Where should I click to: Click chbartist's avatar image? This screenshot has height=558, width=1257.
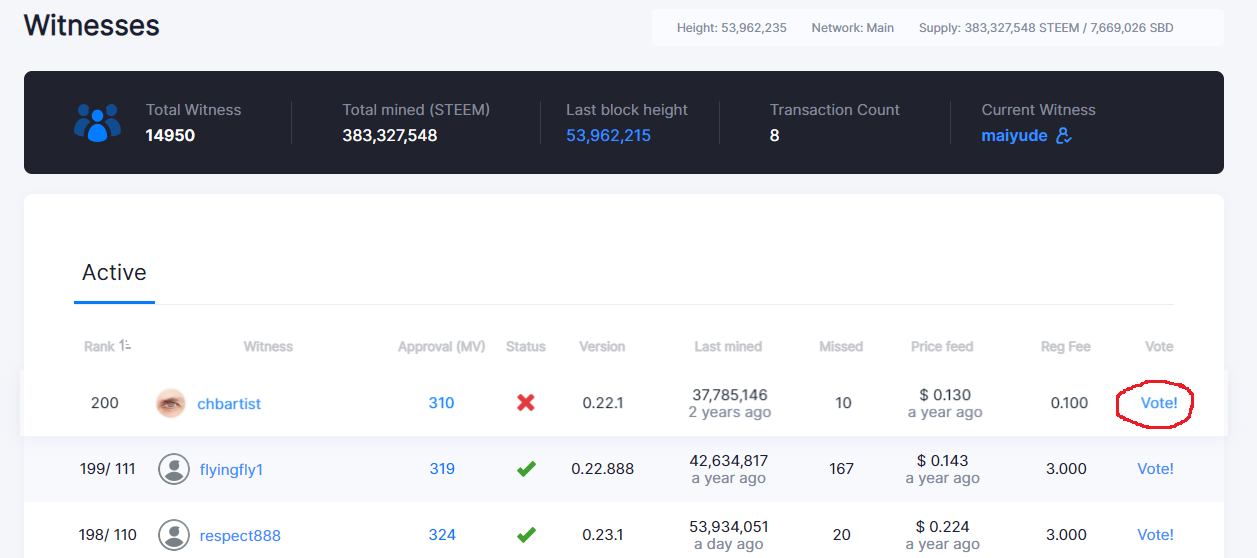[x=171, y=403]
